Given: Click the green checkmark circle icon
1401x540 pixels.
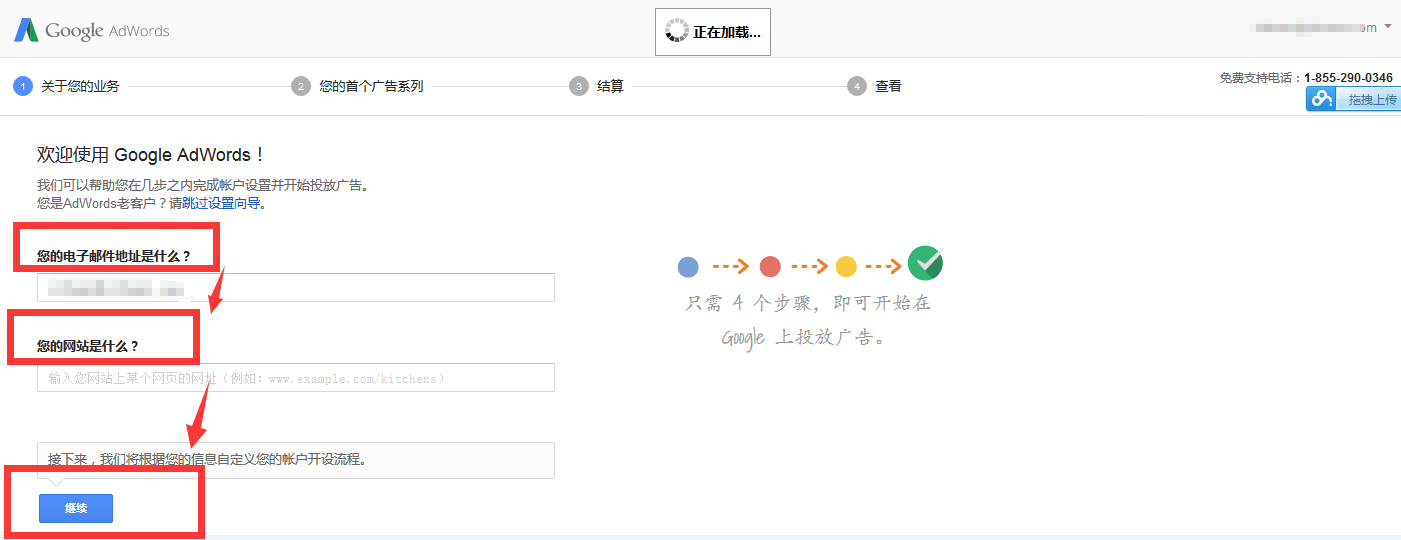Looking at the screenshot, I should (926, 263).
